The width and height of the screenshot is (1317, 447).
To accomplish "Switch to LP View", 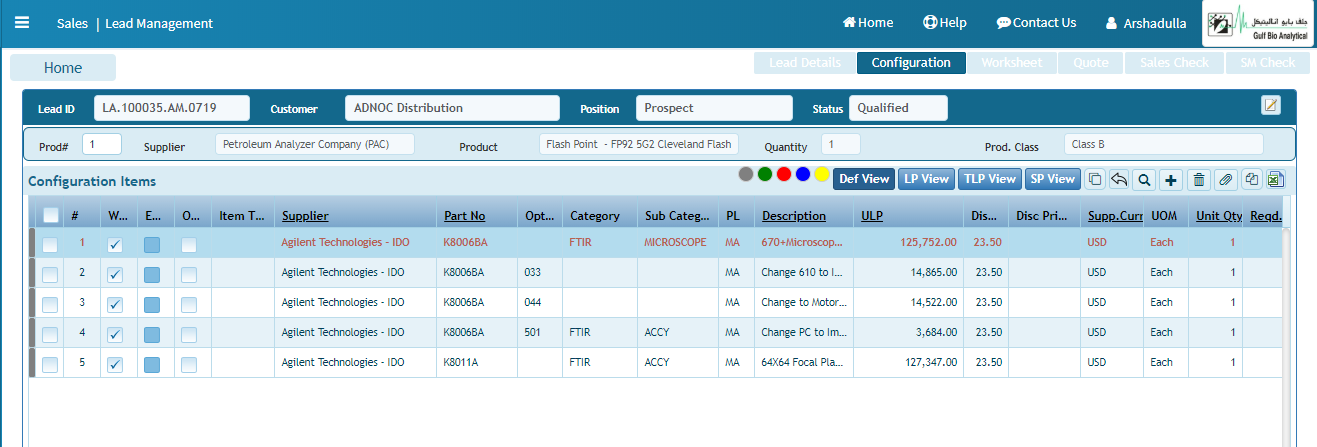I will click(x=926, y=179).
